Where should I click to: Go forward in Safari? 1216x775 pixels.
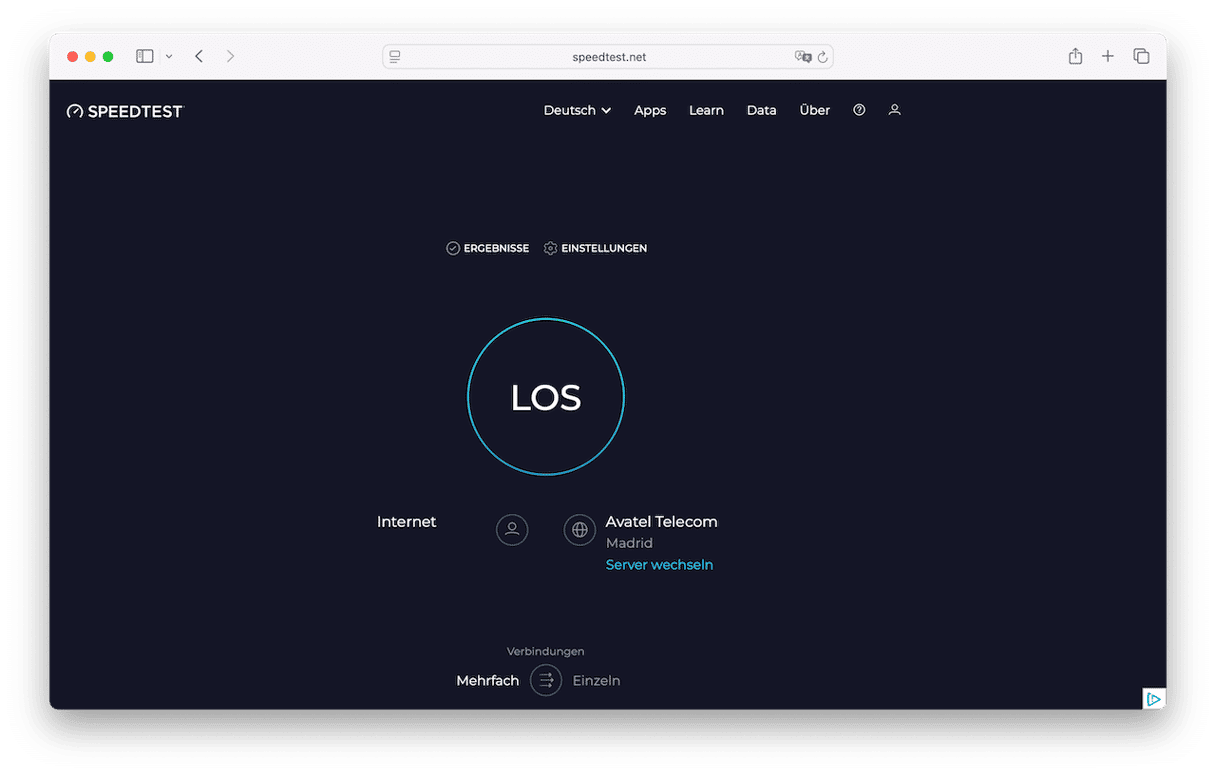pos(230,57)
